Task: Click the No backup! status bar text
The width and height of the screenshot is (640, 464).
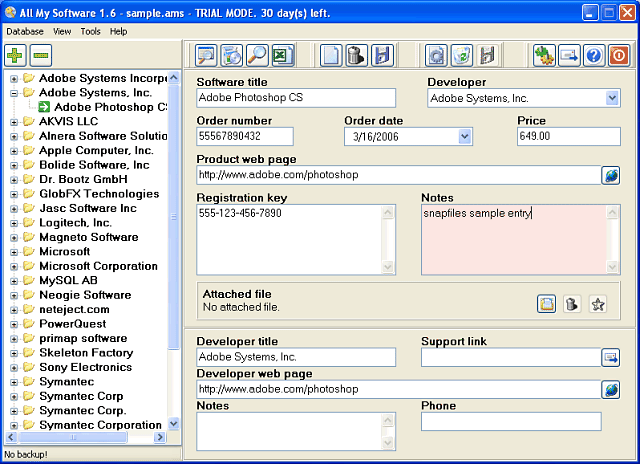Action: coord(26,454)
